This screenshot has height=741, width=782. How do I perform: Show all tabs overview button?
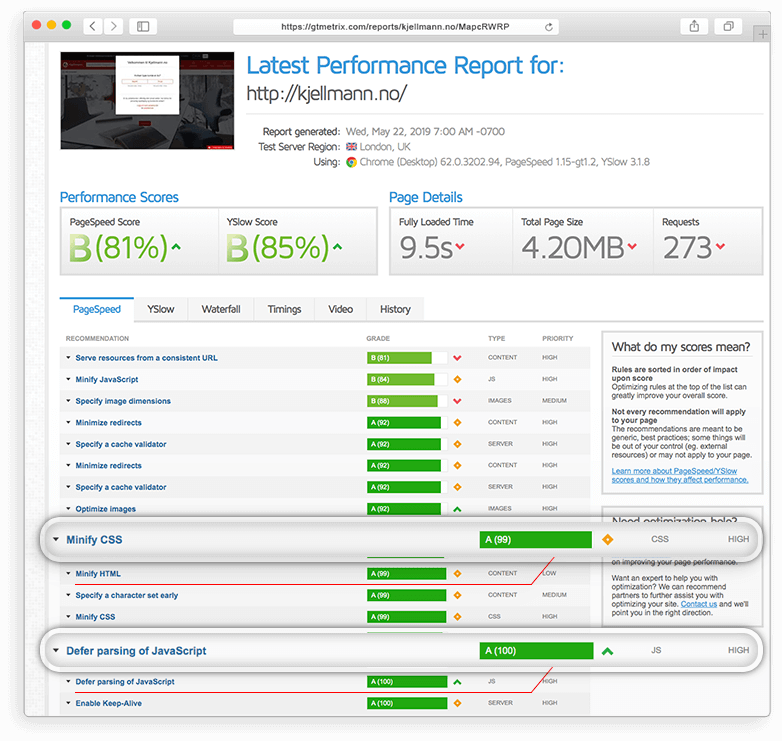click(729, 26)
